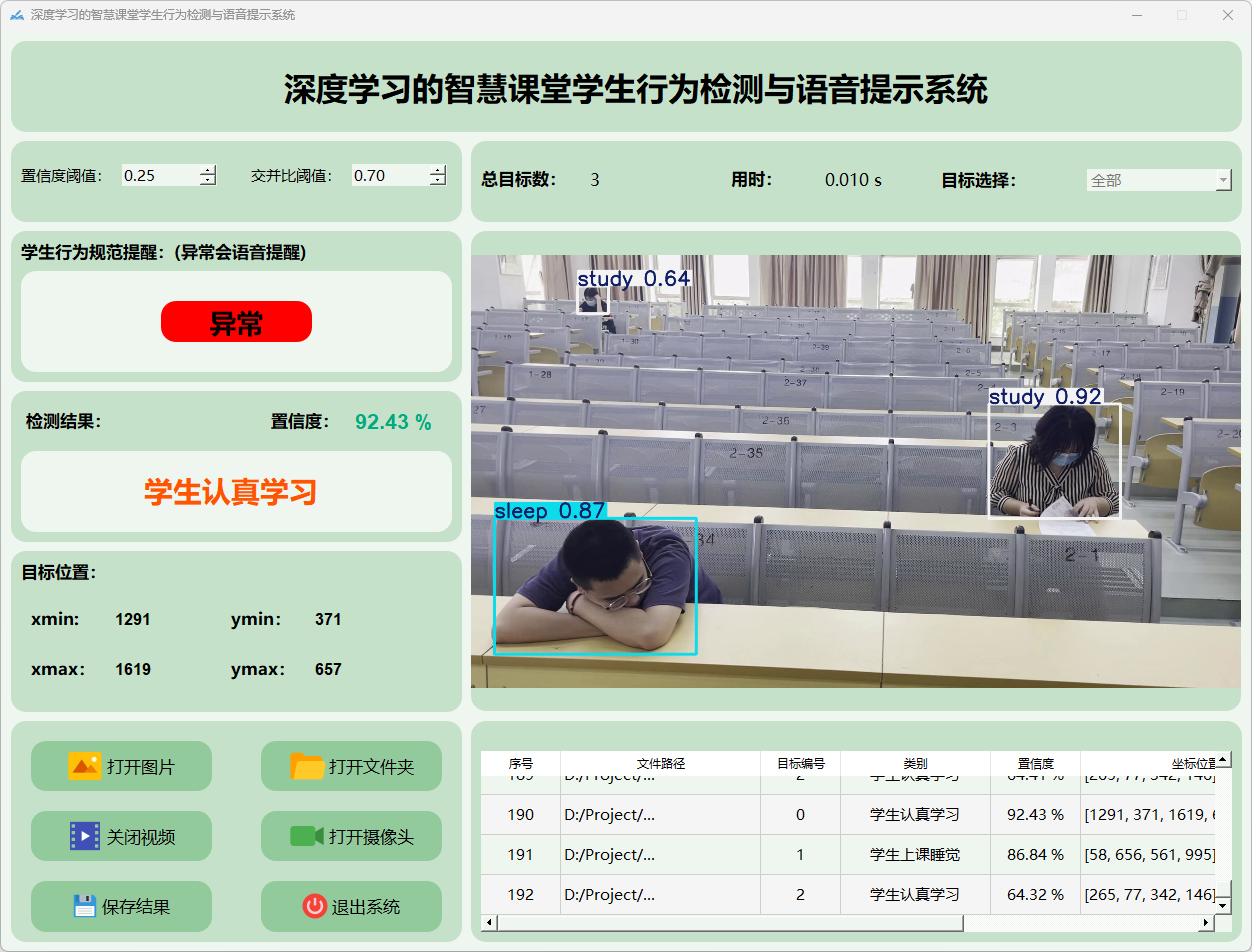The image size is (1252, 952).
Task: Click the floppy disk save results icon
Action: (85, 906)
